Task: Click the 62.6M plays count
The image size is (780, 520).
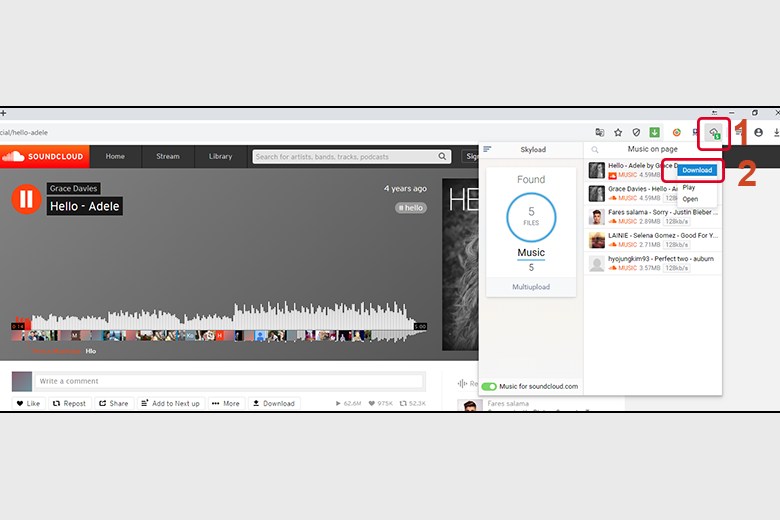Action: 348,404
